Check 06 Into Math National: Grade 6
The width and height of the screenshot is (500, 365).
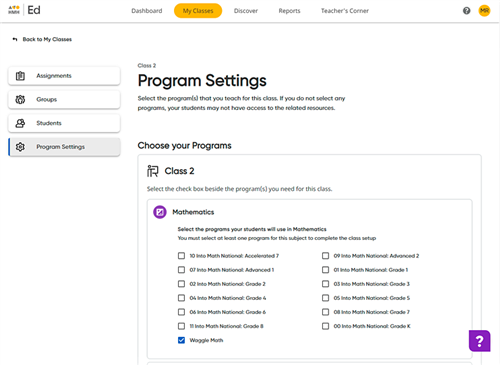[181, 312]
